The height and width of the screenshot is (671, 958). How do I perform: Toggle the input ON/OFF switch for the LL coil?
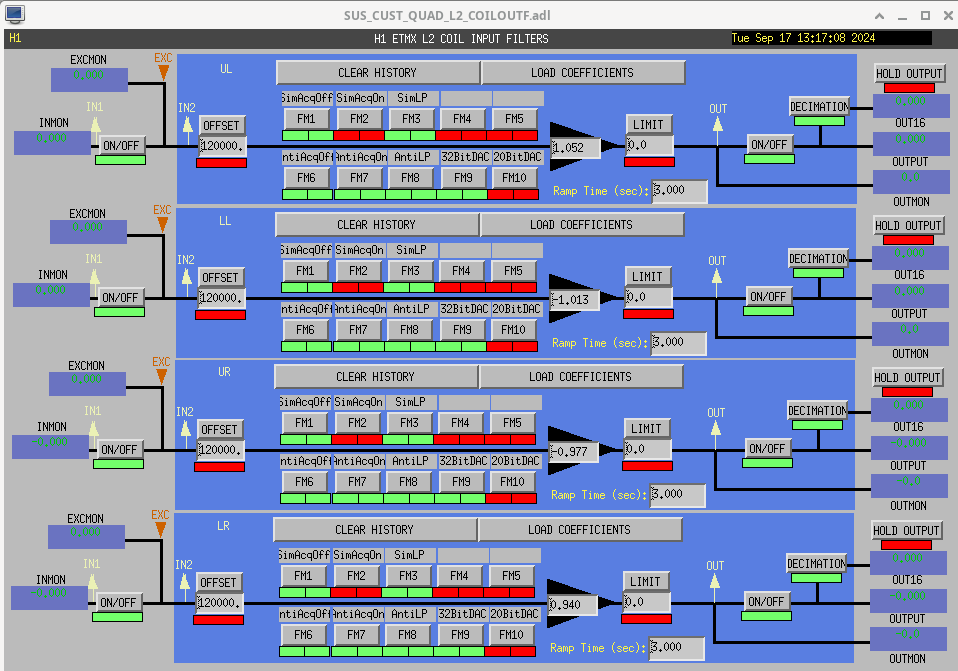120,298
